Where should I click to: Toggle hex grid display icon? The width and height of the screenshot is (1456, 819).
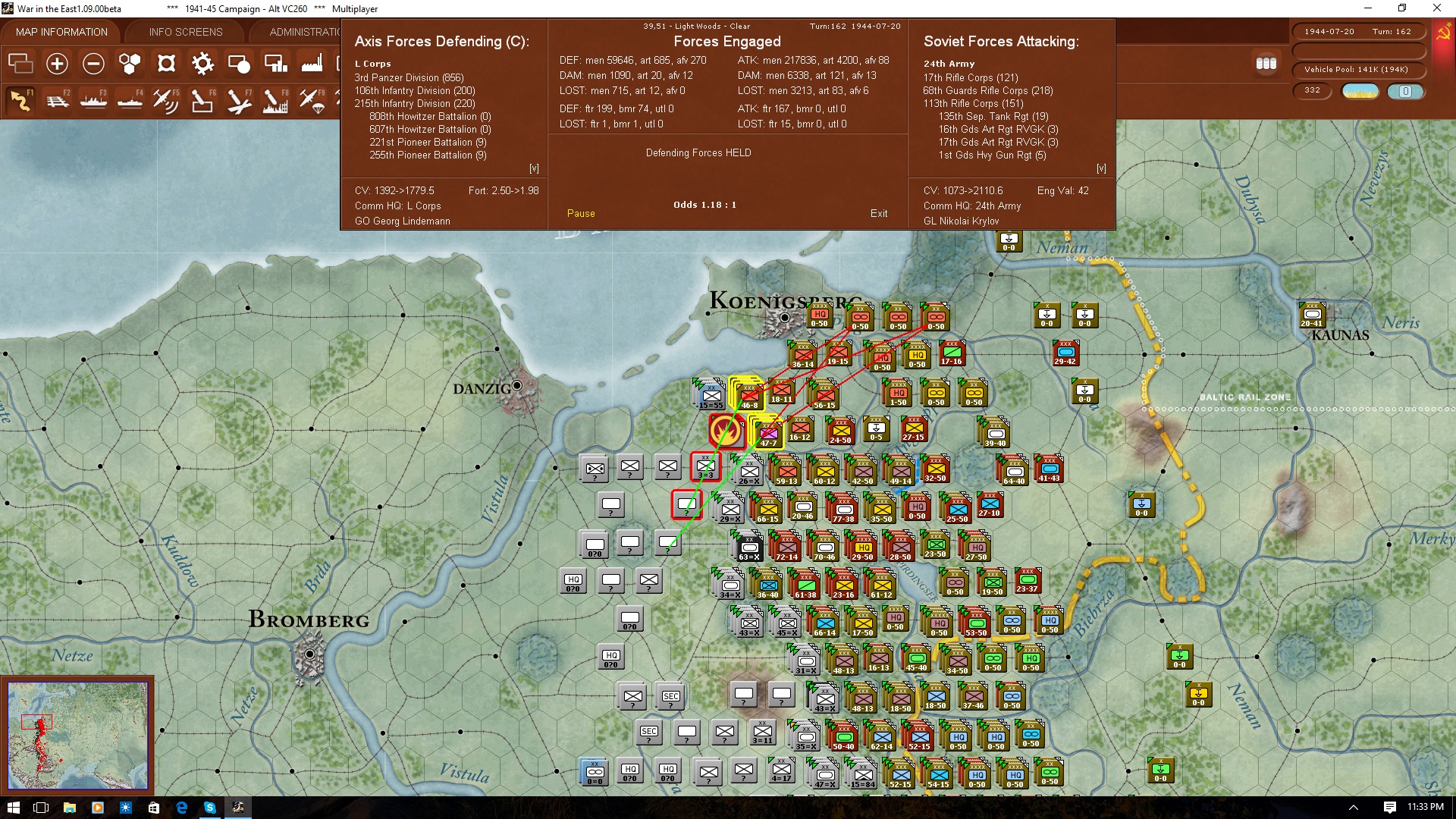(130, 64)
